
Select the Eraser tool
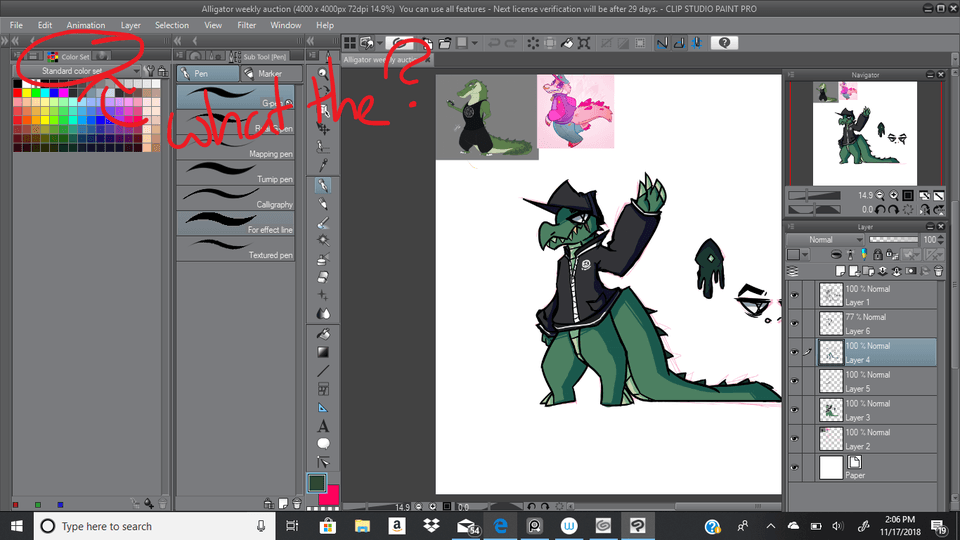coord(323,276)
